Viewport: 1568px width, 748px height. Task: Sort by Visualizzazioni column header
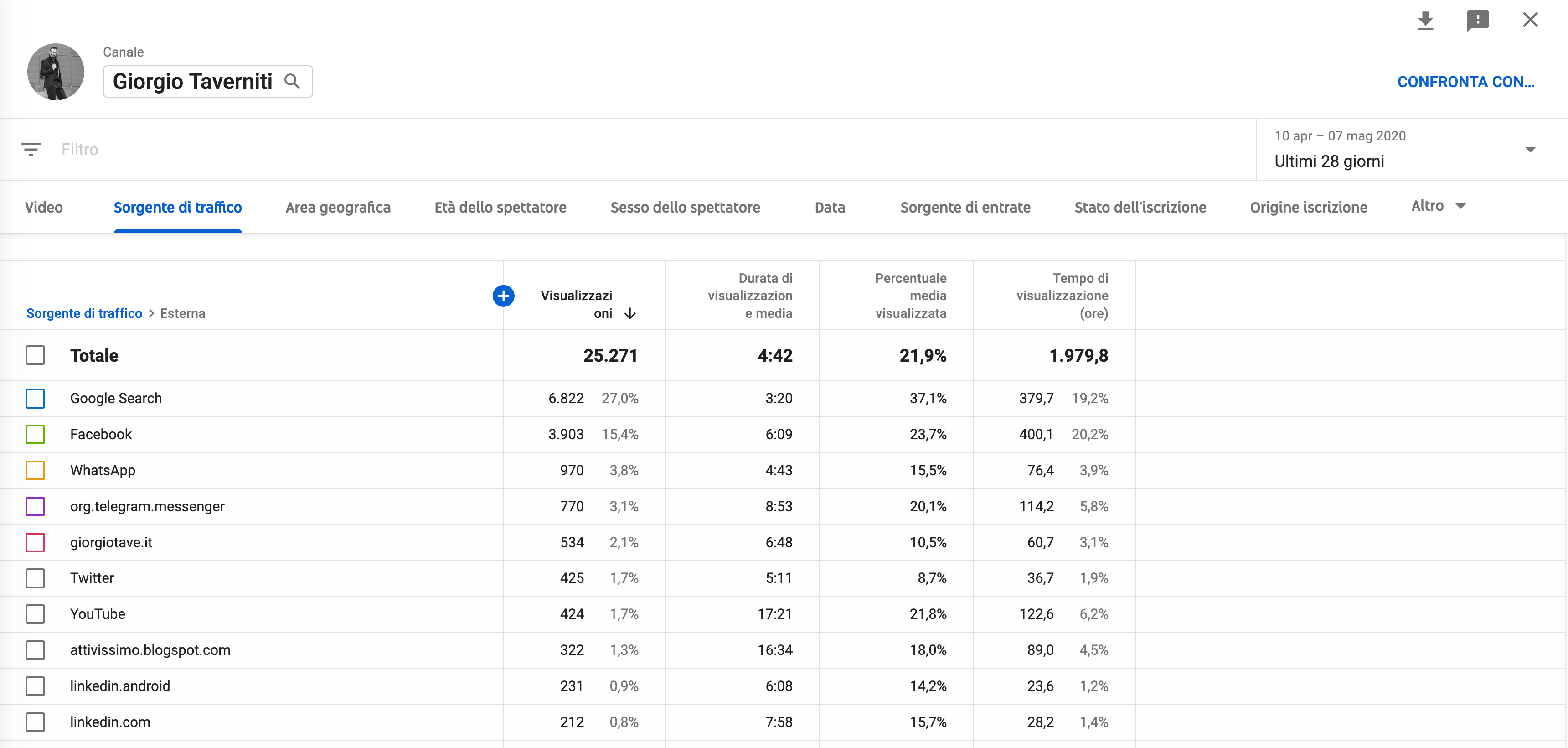pyautogui.click(x=577, y=304)
